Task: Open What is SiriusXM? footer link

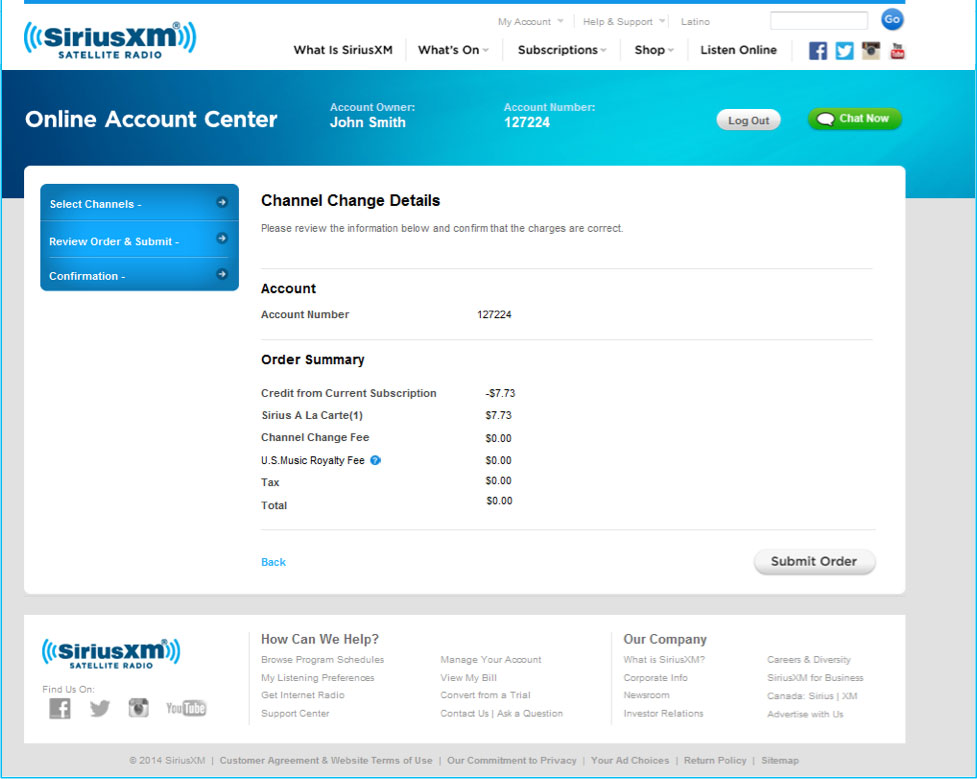Action: pos(664,659)
